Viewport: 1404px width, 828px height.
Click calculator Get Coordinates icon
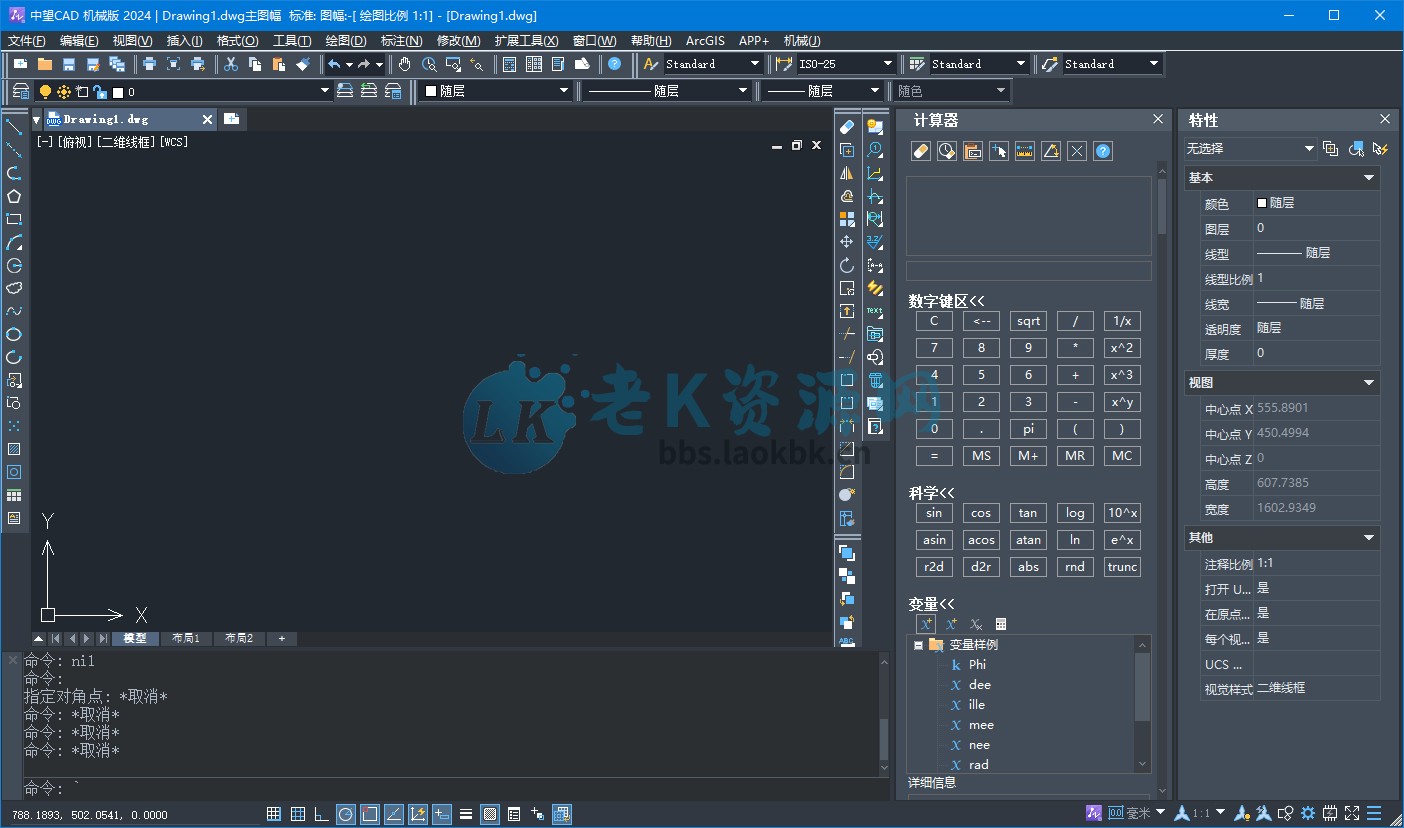click(x=999, y=151)
